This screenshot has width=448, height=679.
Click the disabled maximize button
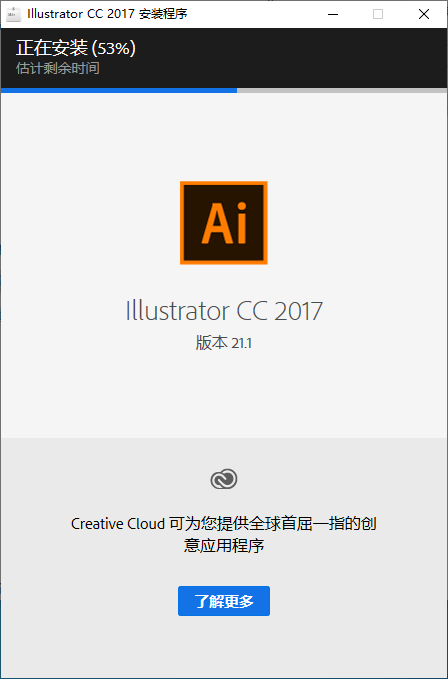point(378,14)
